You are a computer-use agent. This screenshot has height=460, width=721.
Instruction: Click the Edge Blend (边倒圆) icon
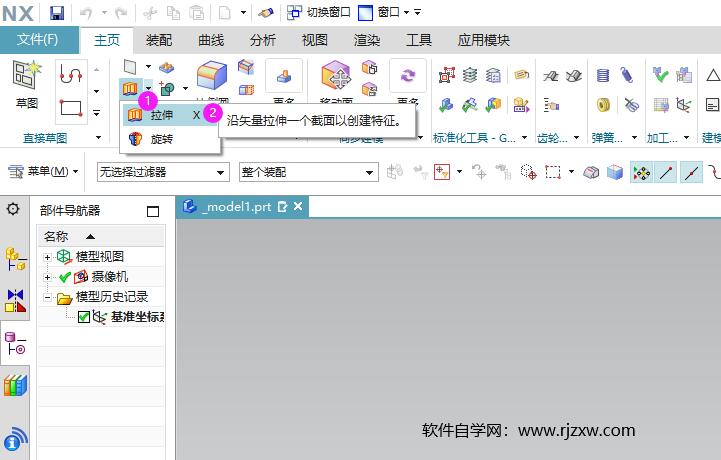(x=212, y=75)
